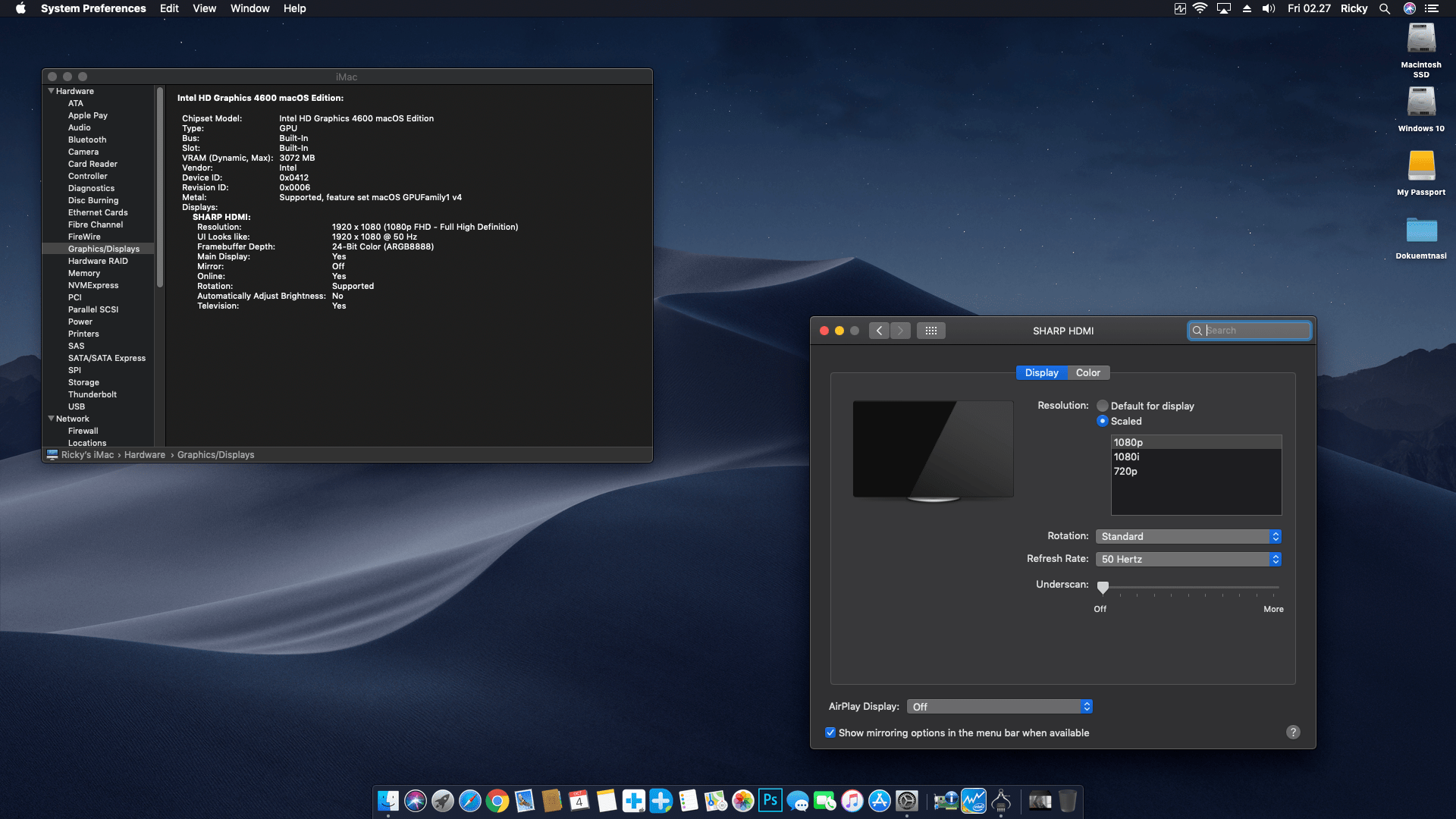Select 720p in the scaled resolution list
1456x819 pixels.
pyautogui.click(x=1196, y=471)
